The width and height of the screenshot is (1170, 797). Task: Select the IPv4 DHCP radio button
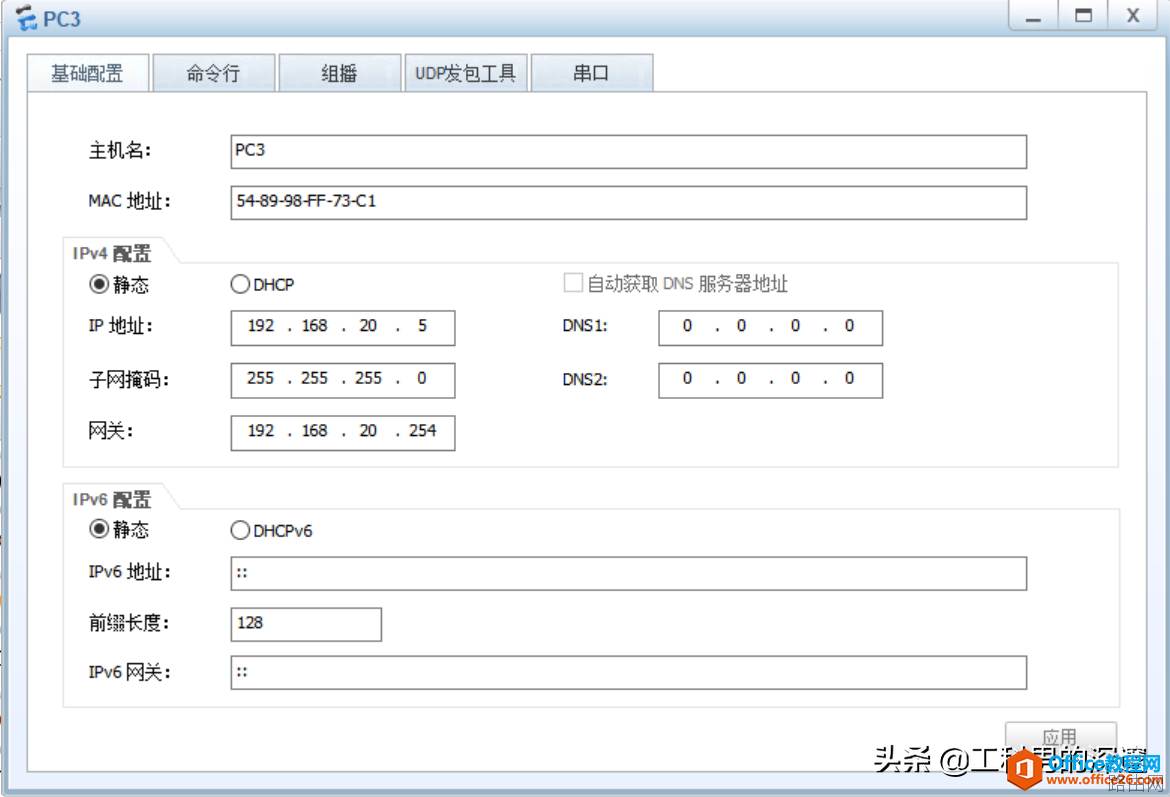(x=240, y=284)
